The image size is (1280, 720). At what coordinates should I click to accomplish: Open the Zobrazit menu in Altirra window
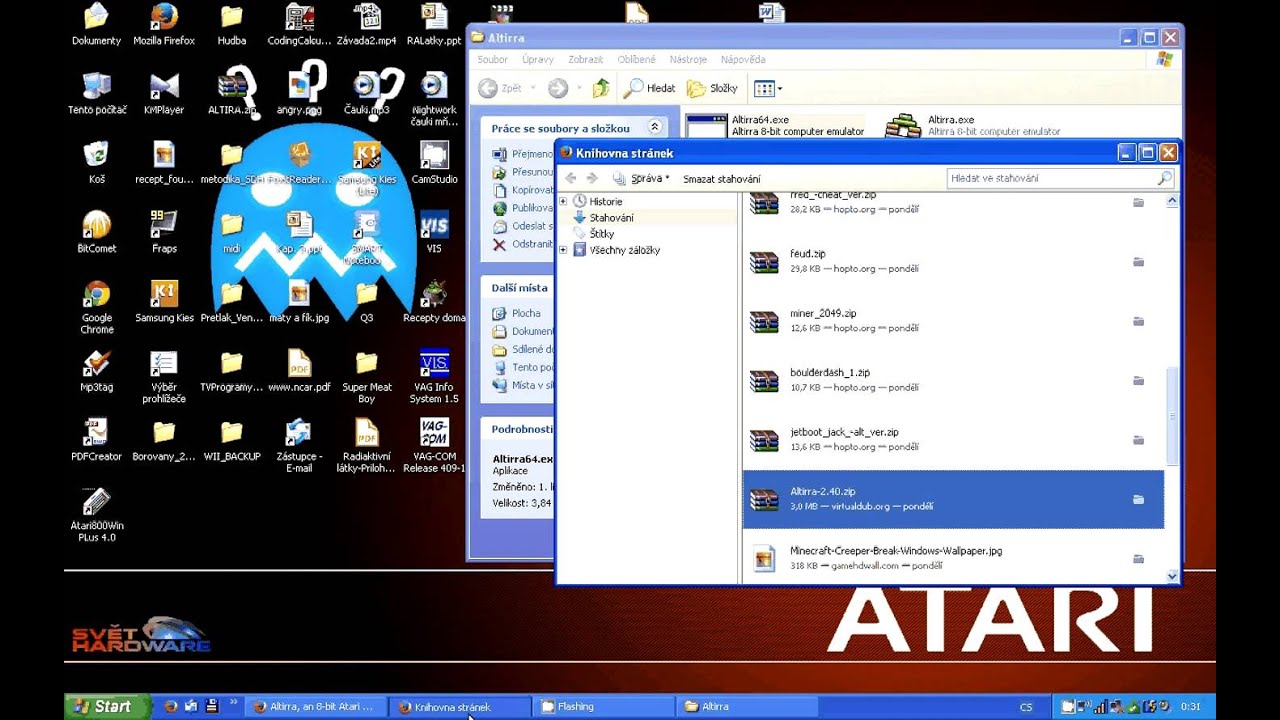coord(586,60)
